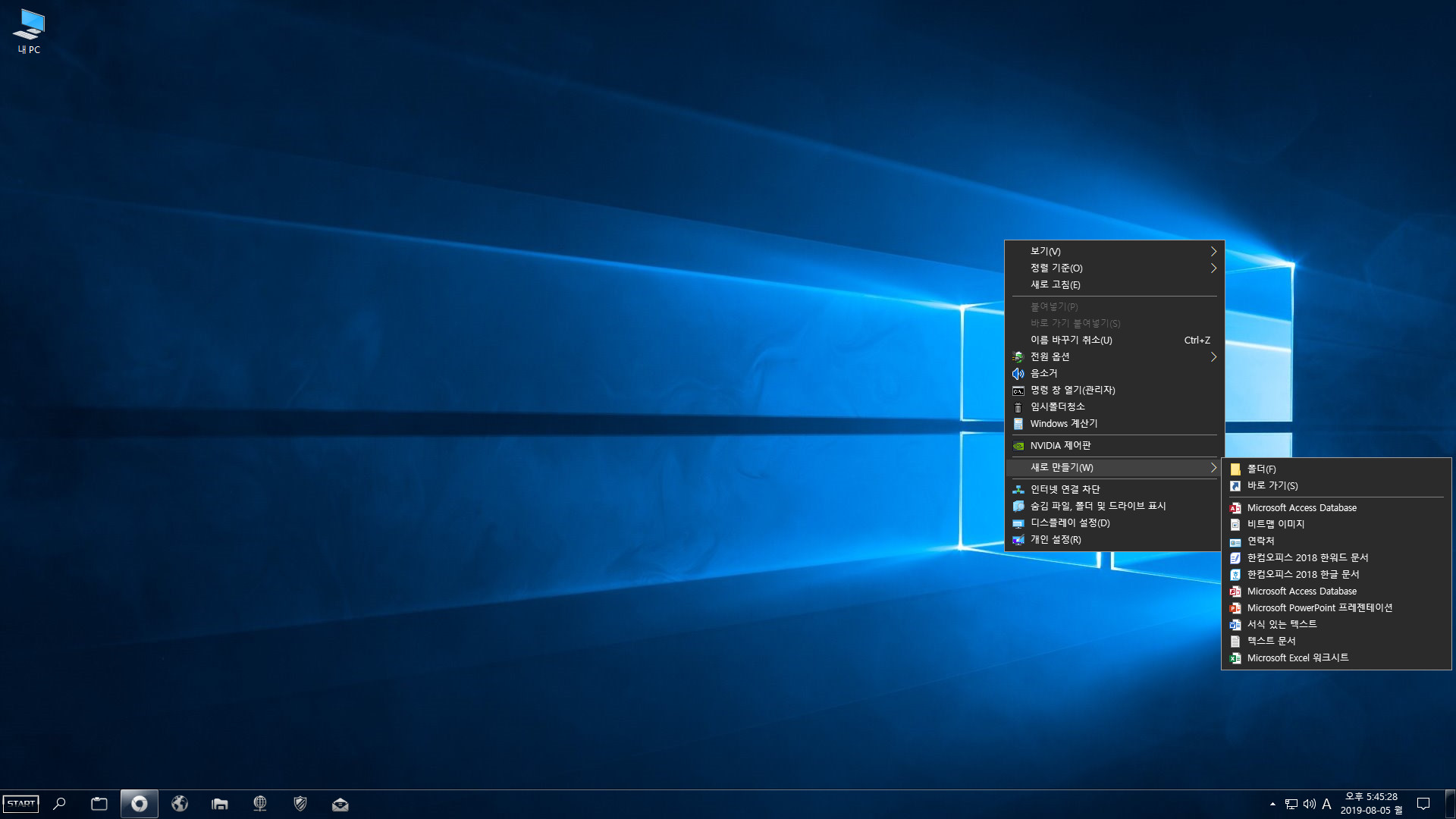Image resolution: width=1456 pixels, height=819 pixels.
Task: Select Microsoft Access Database below 한글 문서
Action: (1336, 591)
